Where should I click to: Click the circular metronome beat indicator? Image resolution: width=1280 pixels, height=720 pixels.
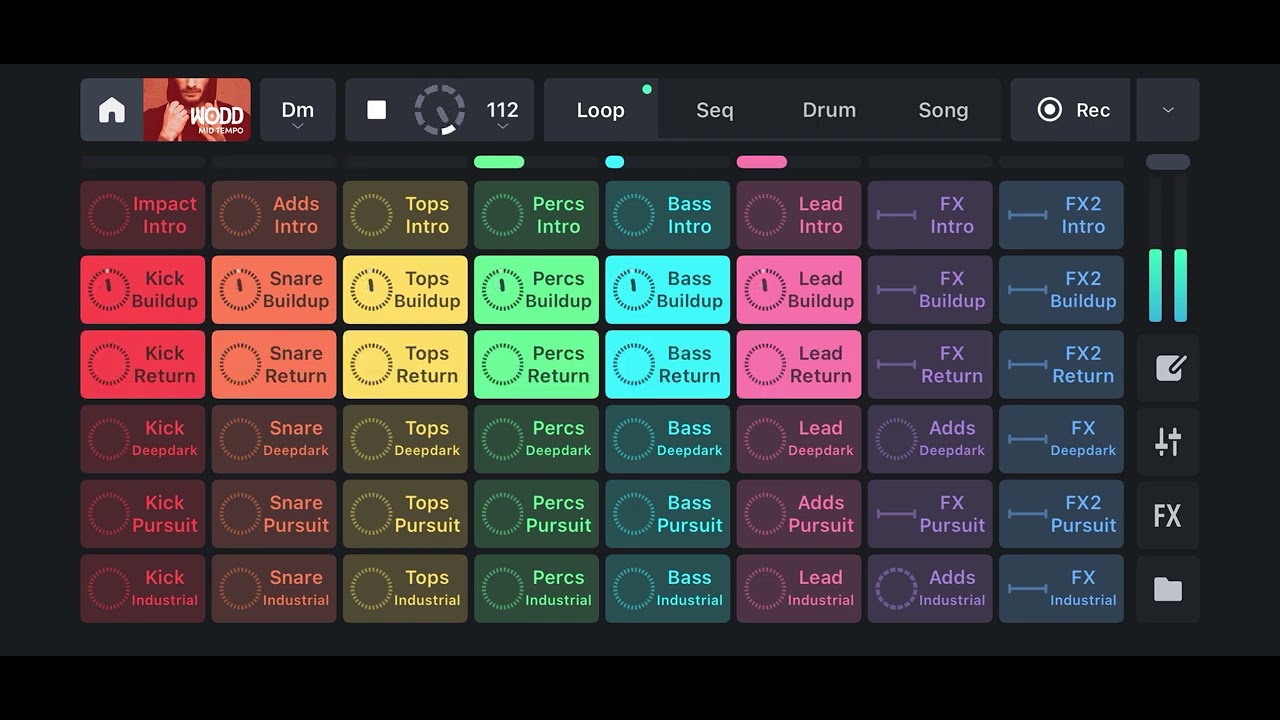[x=440, y=110]
